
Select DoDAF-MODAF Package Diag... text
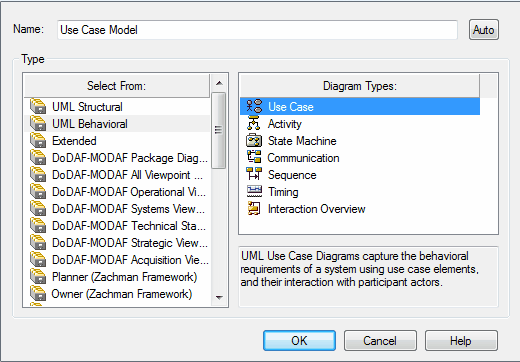[130, 158]
